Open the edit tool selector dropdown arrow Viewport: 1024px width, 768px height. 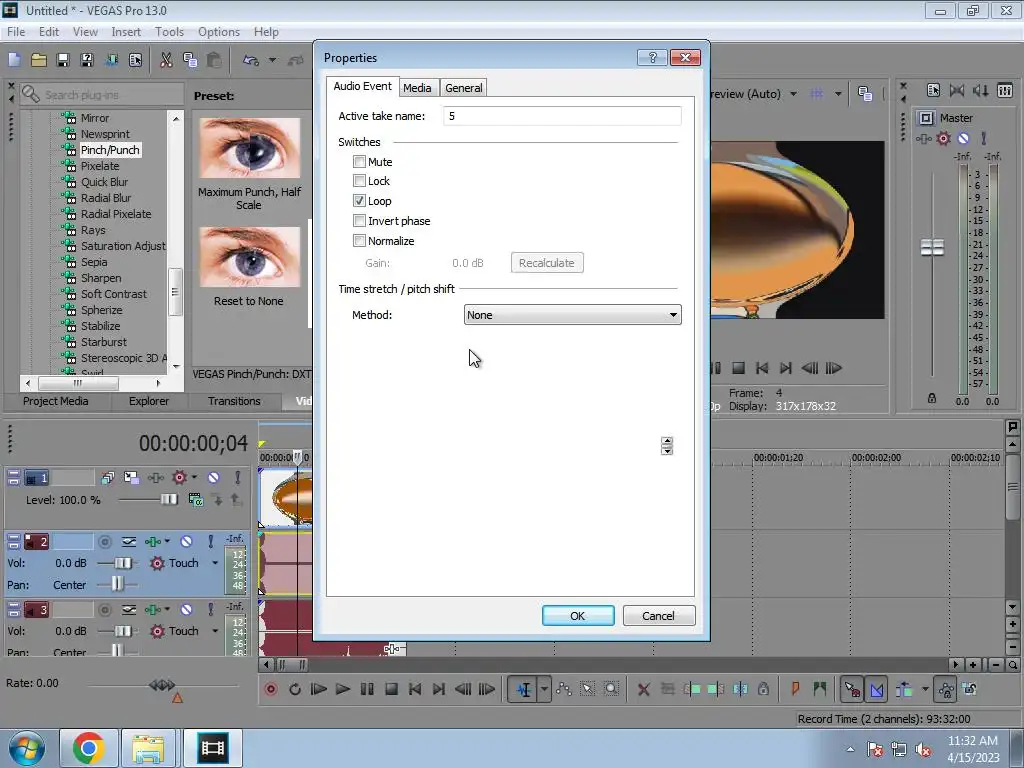(x=544, y=689)
